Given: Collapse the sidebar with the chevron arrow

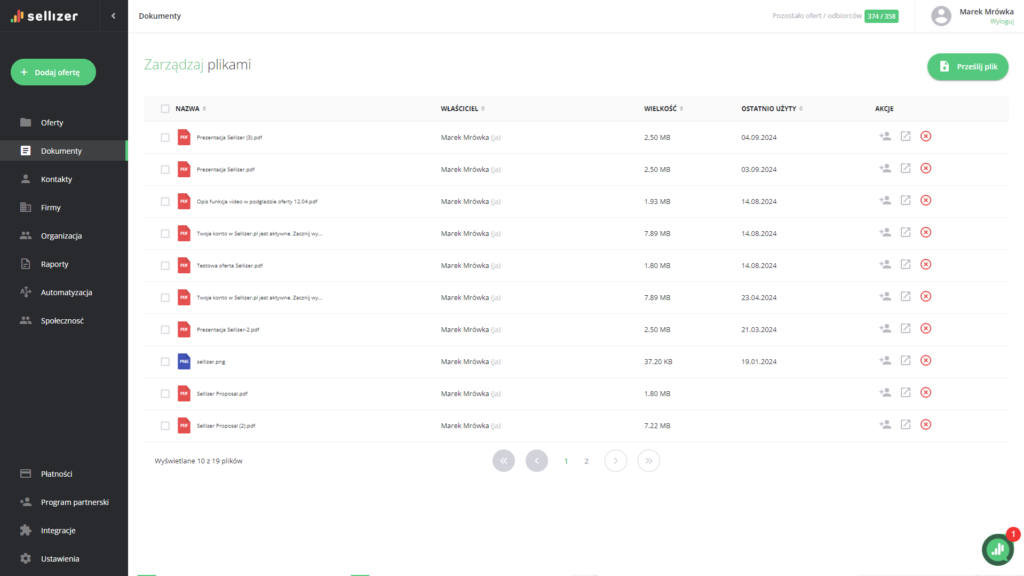Looking at the screenshot, I should (x=113, y=16).
